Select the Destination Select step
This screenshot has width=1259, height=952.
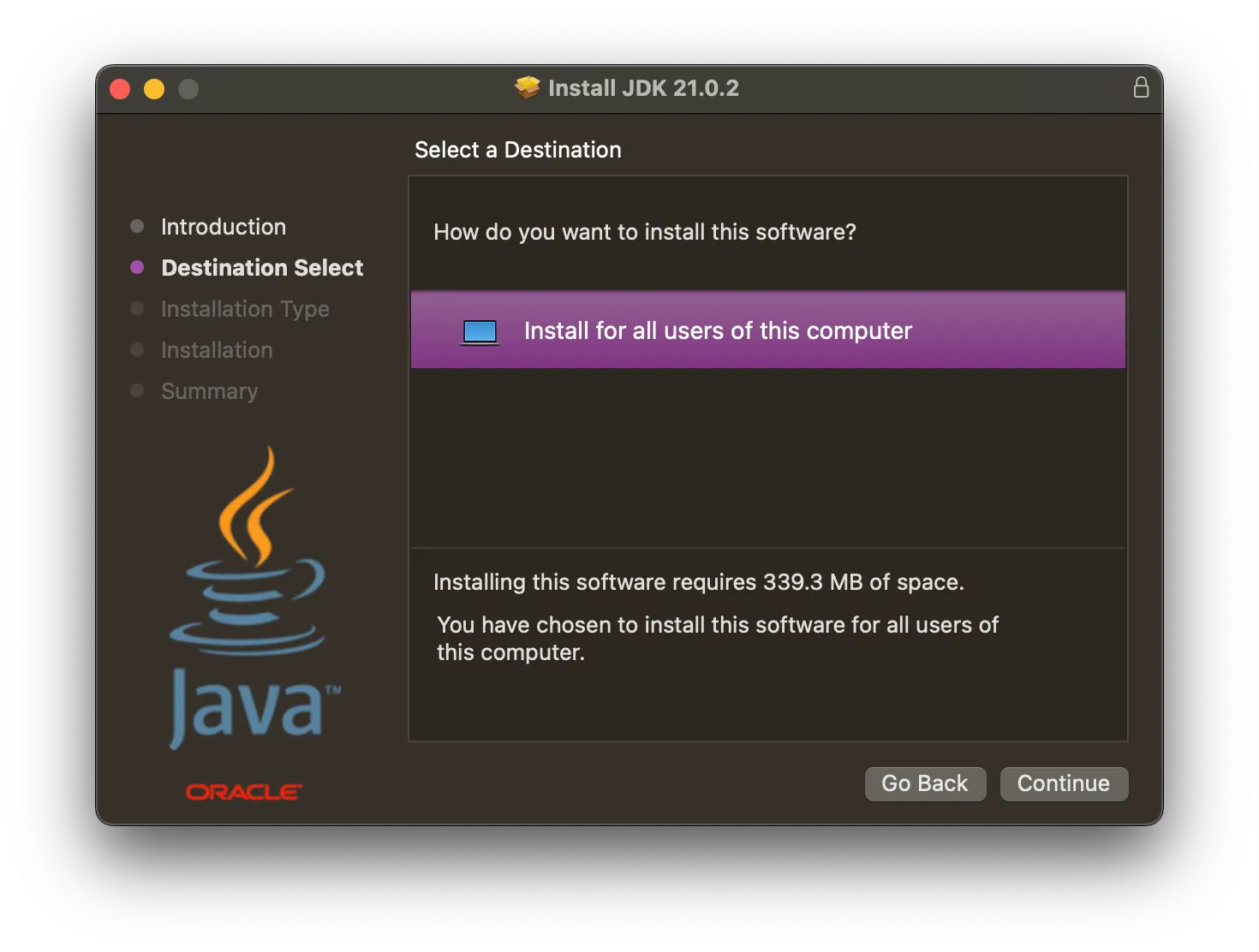[262, 268]
